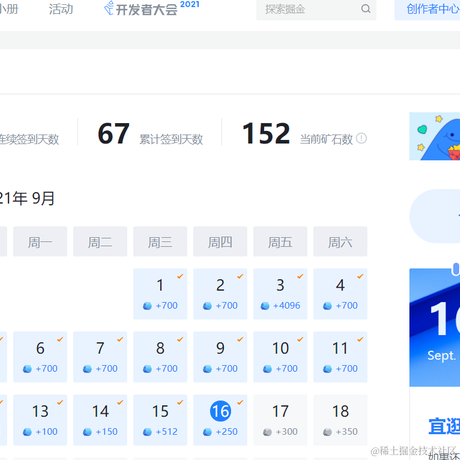Open the 开发者大会 2021 nav link
The height and width of the screenshot is (460, 460).
click(152, 8)
